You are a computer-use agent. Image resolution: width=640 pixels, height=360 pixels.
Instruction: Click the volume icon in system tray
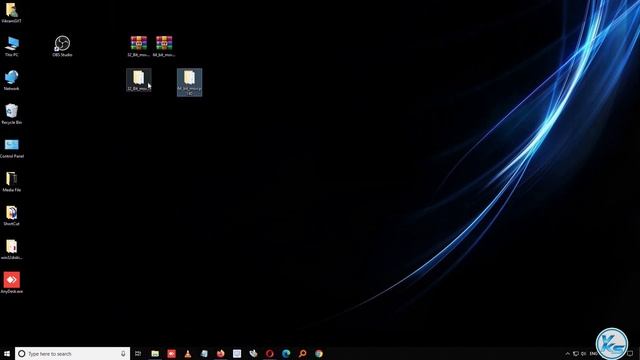(584, 353)
